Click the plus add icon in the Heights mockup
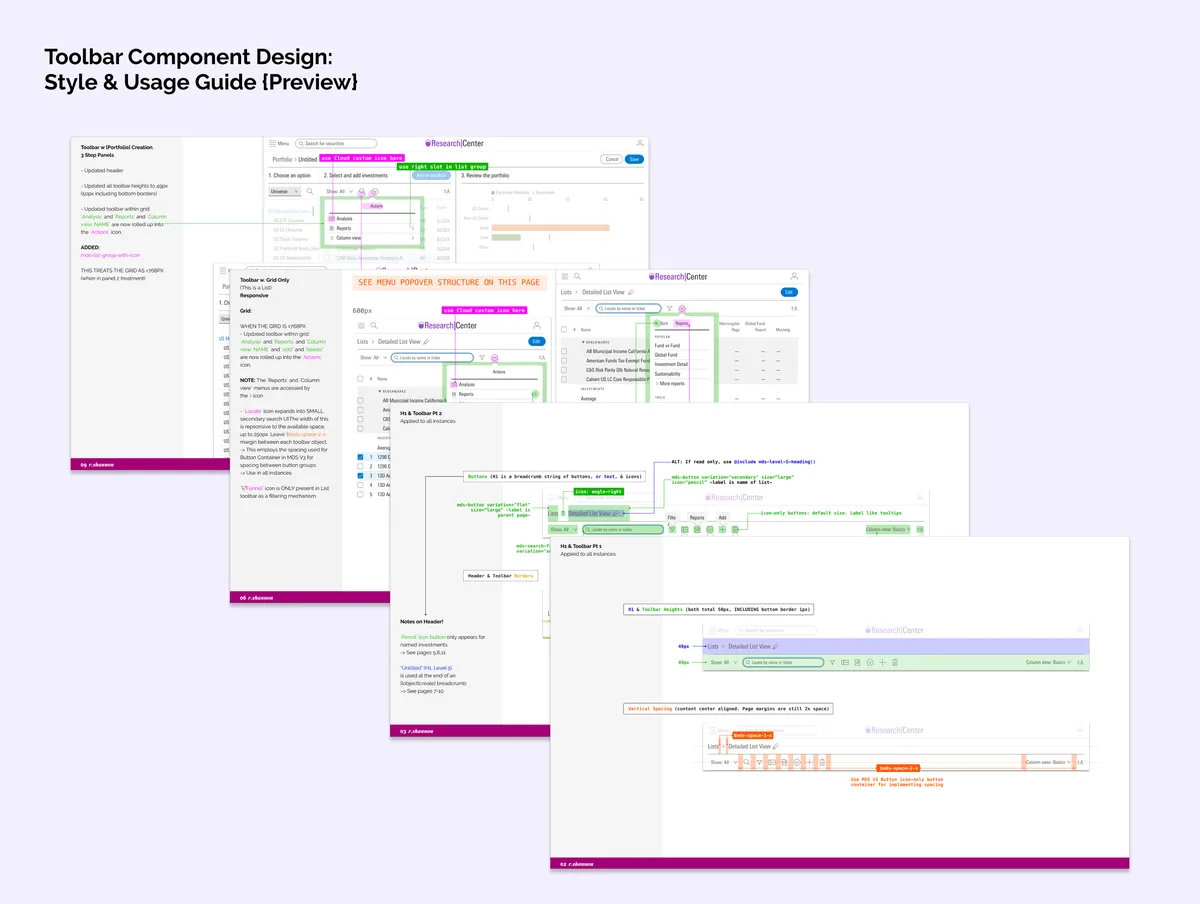 coord(882,663)
